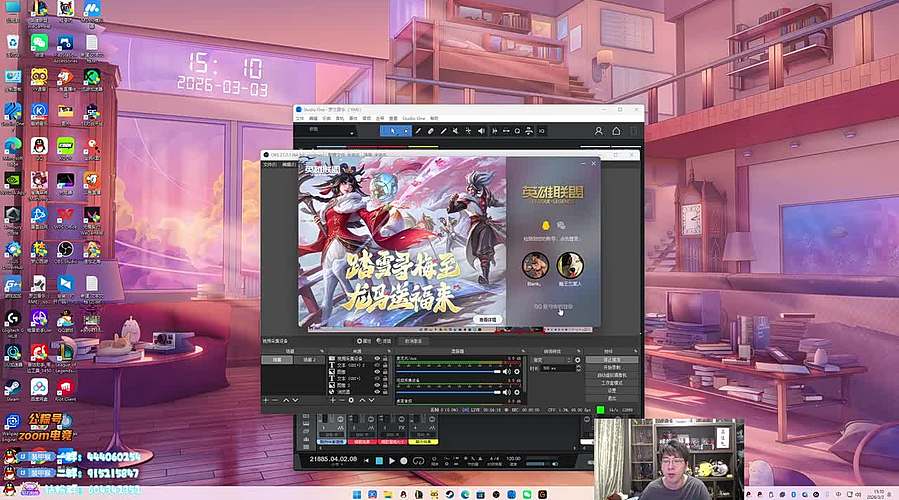Hide the 视频采集设备 source eye icon

click(377, 358)
